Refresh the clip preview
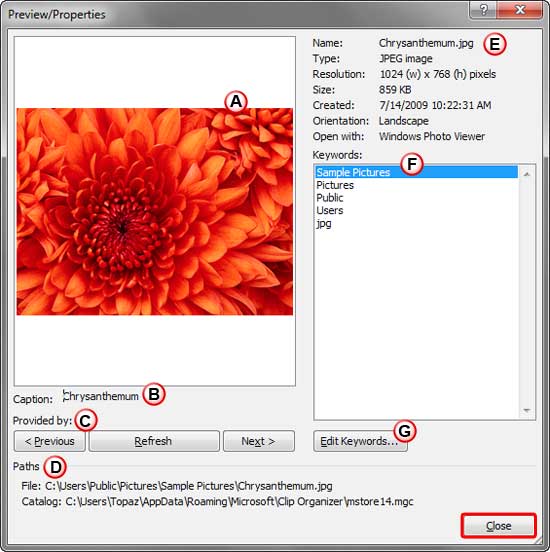 [154, 441]
